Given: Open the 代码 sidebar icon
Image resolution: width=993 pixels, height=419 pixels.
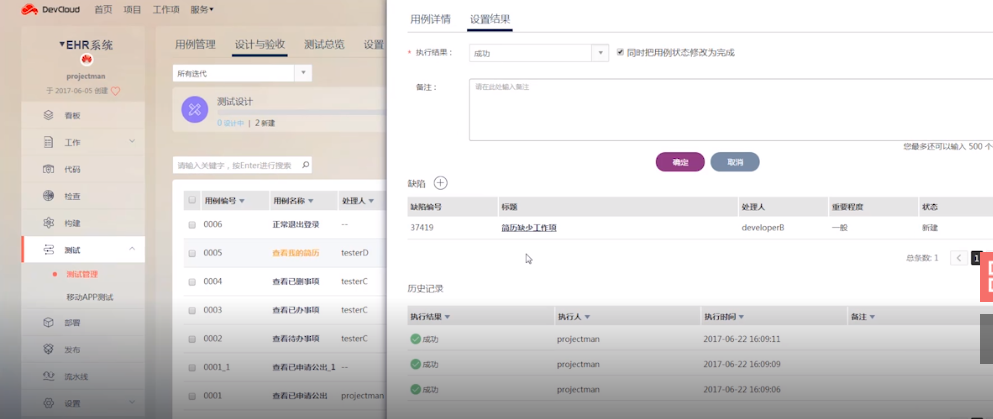Looking at the screenshot, I should tap(48, 169).
